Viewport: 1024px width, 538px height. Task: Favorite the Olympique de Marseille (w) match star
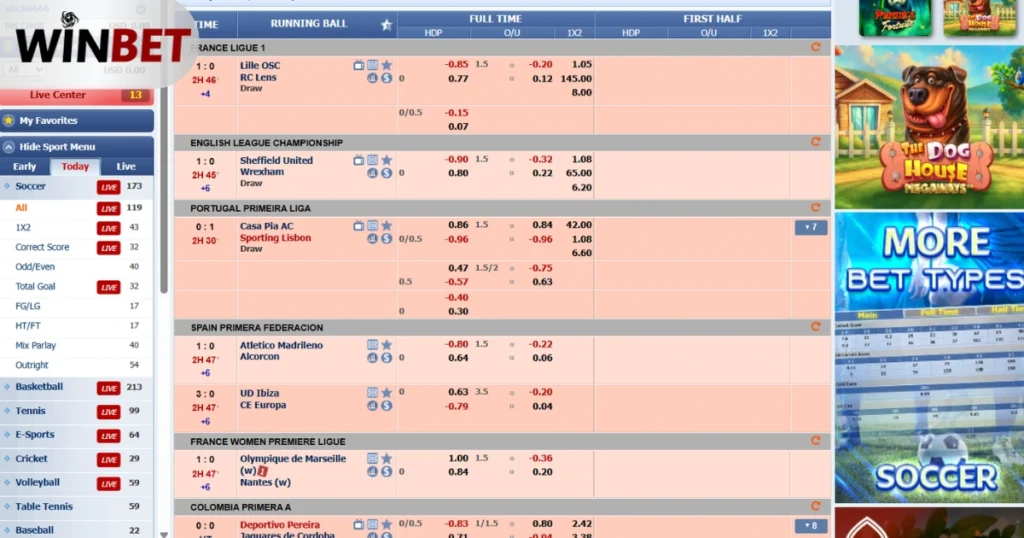click(x=387, y=459)
